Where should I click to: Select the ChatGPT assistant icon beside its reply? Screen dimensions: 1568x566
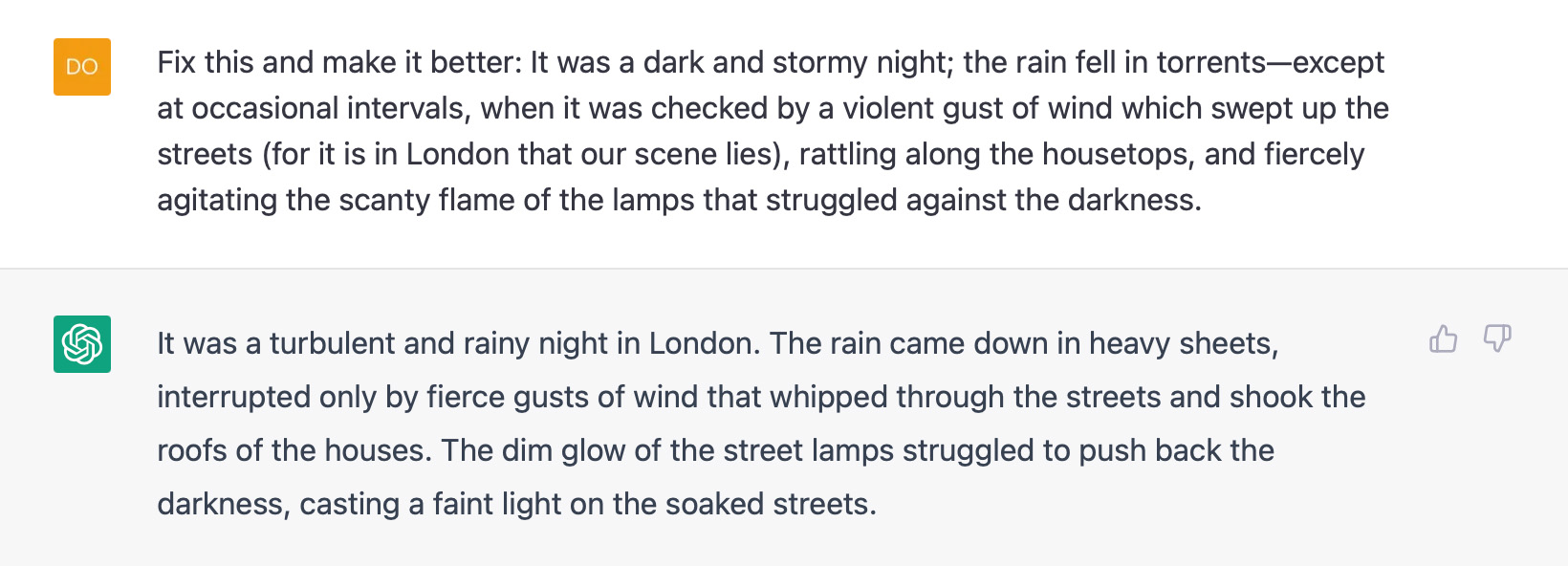click(81, 346)
